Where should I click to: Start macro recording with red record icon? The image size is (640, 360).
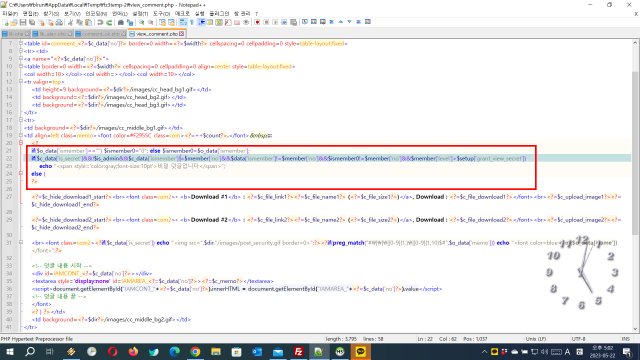[x=257, y=22]
